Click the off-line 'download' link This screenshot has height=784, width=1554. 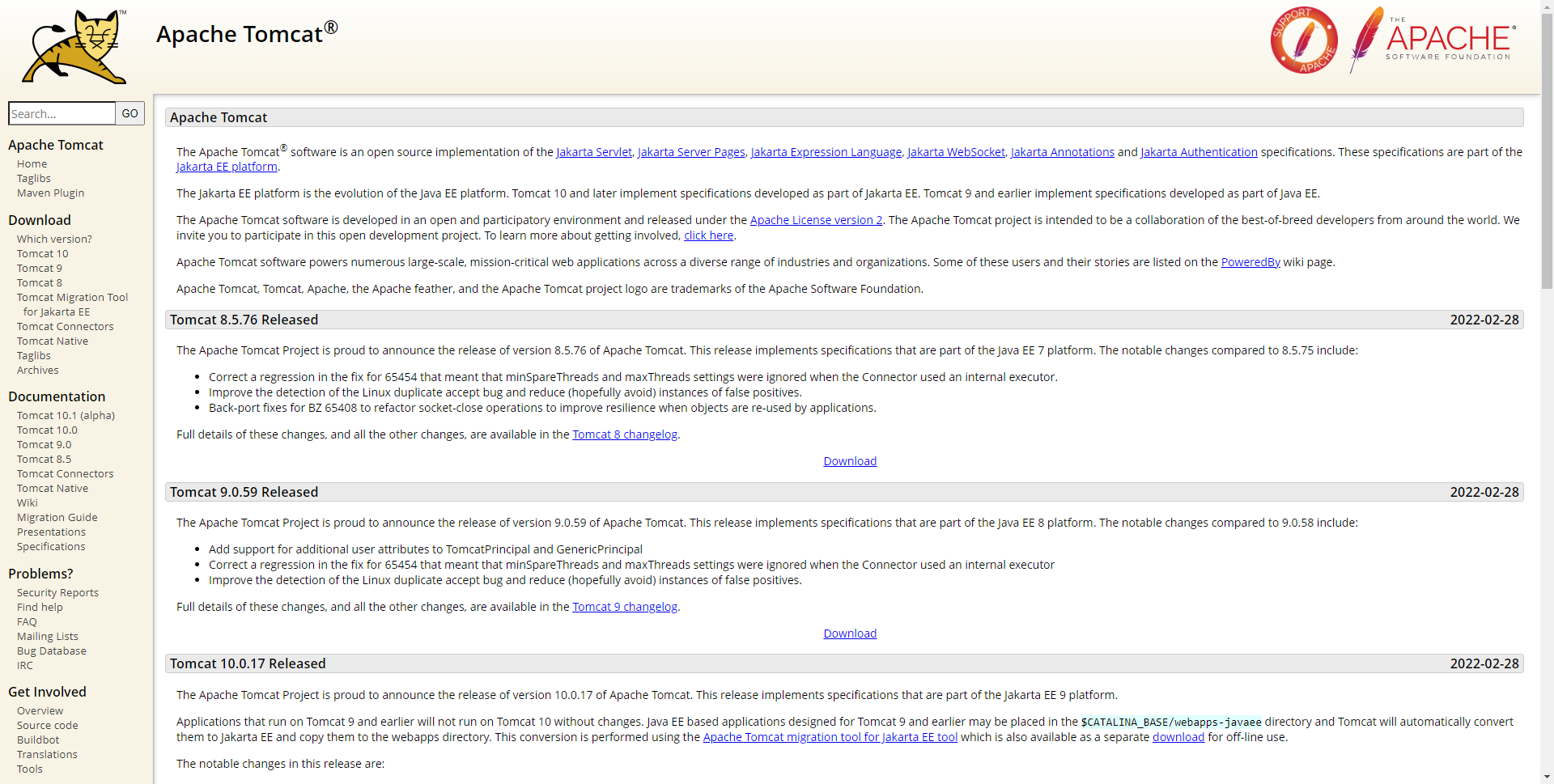click(1178, 737)
